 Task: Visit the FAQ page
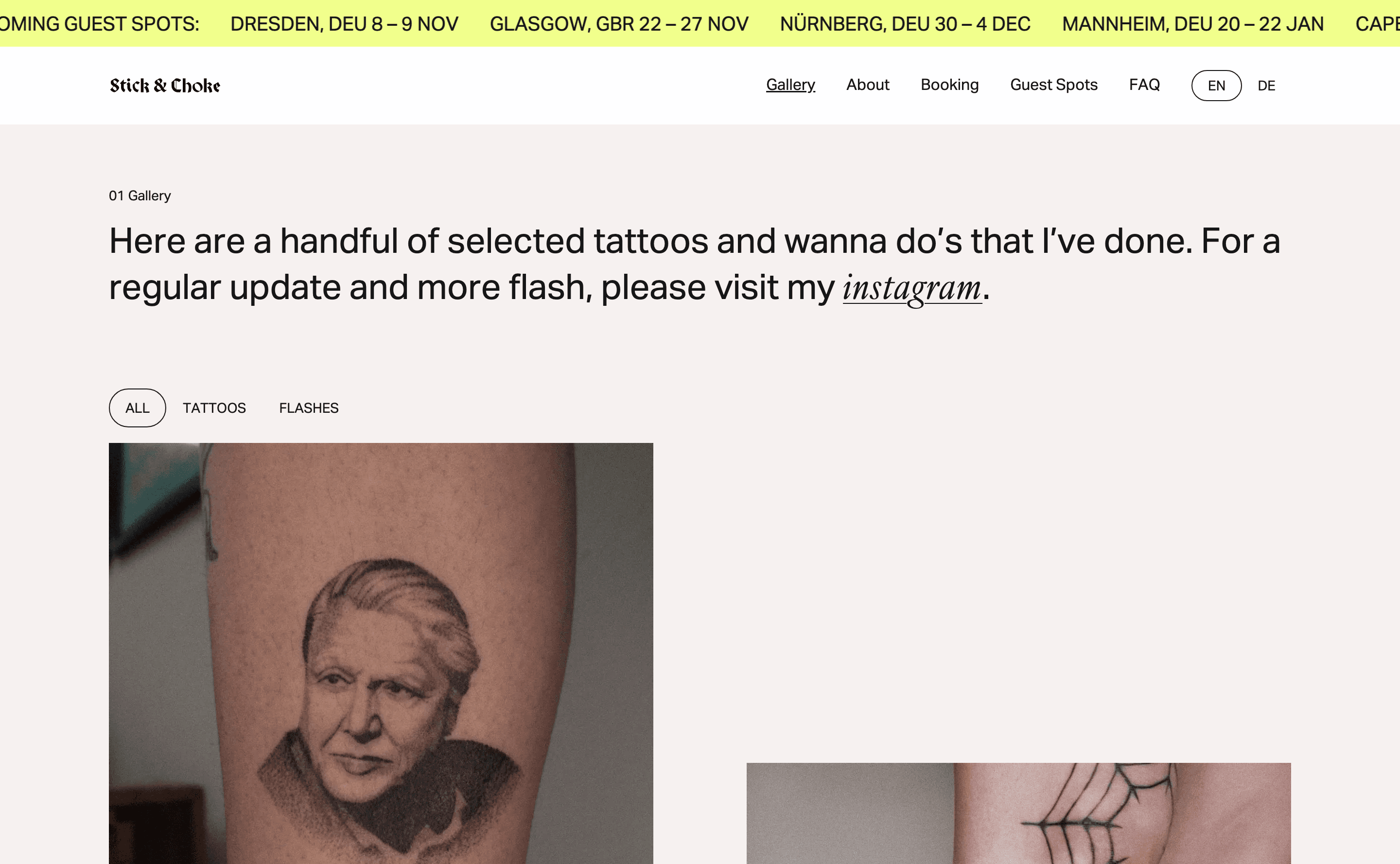point(1144,85)
